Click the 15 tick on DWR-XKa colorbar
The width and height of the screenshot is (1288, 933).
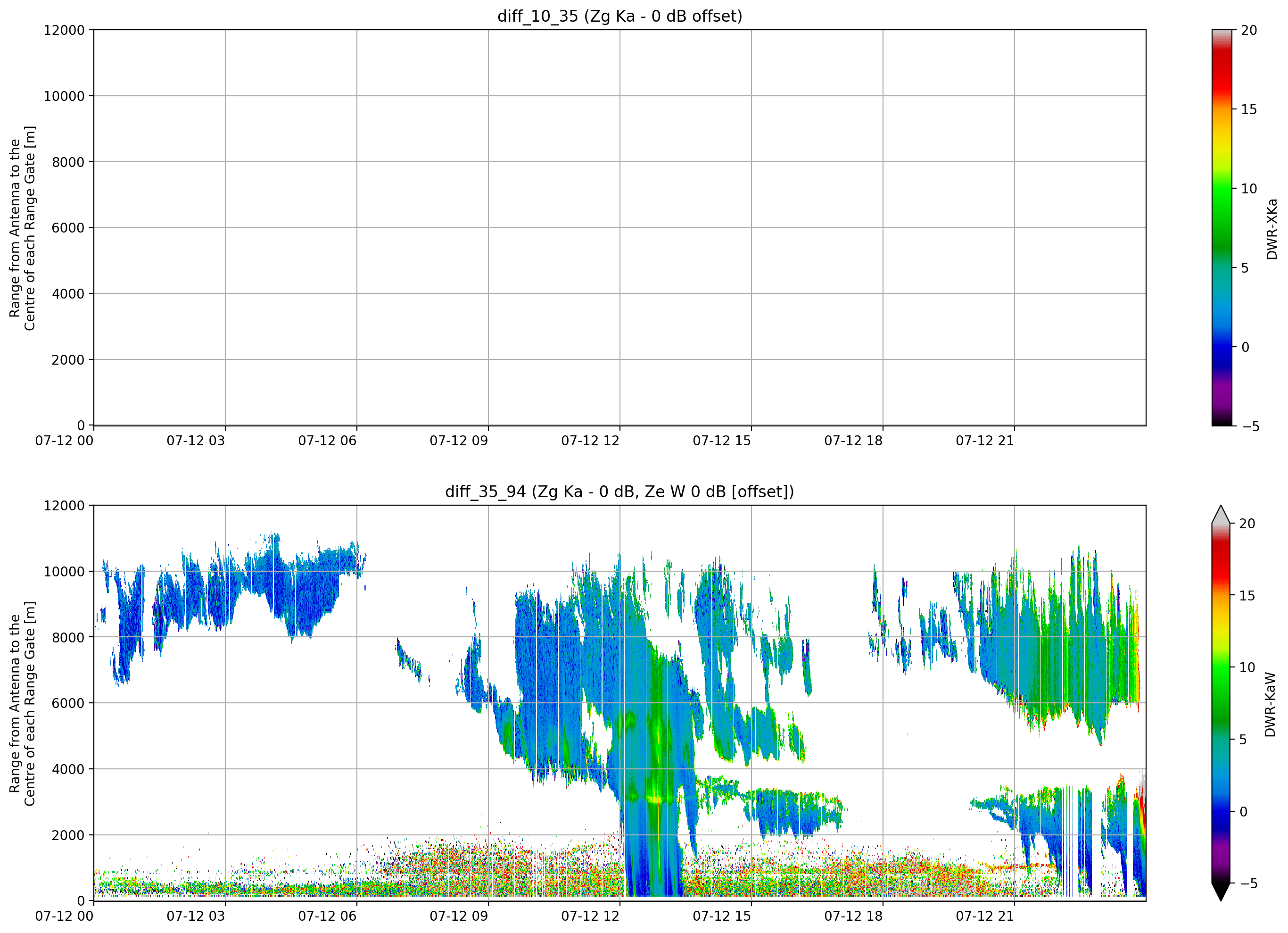(1249, 109)
